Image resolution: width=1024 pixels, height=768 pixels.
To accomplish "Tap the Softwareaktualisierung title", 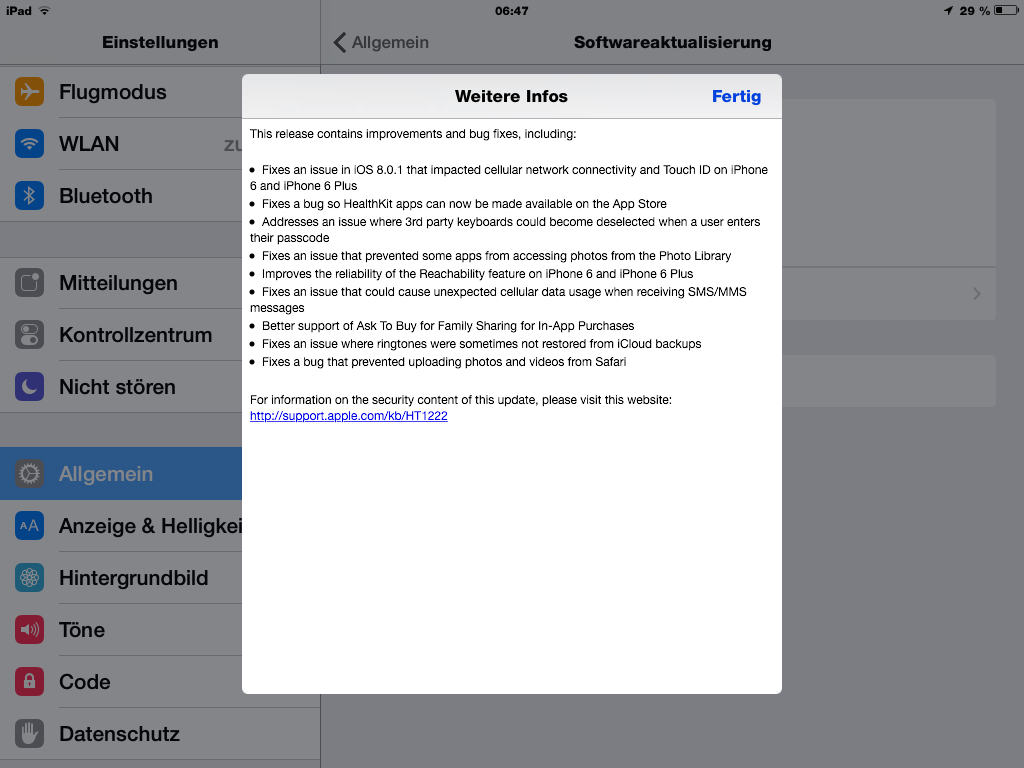I will coord(673,42).
